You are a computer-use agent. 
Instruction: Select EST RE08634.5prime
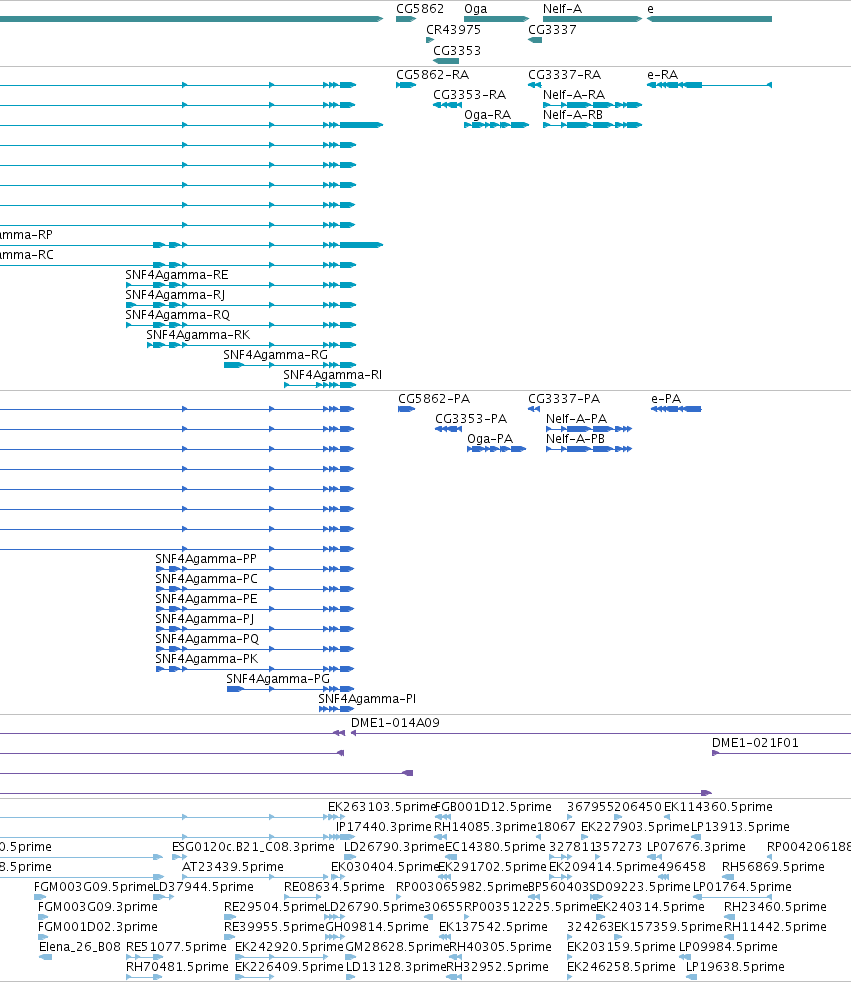point(334,887)
